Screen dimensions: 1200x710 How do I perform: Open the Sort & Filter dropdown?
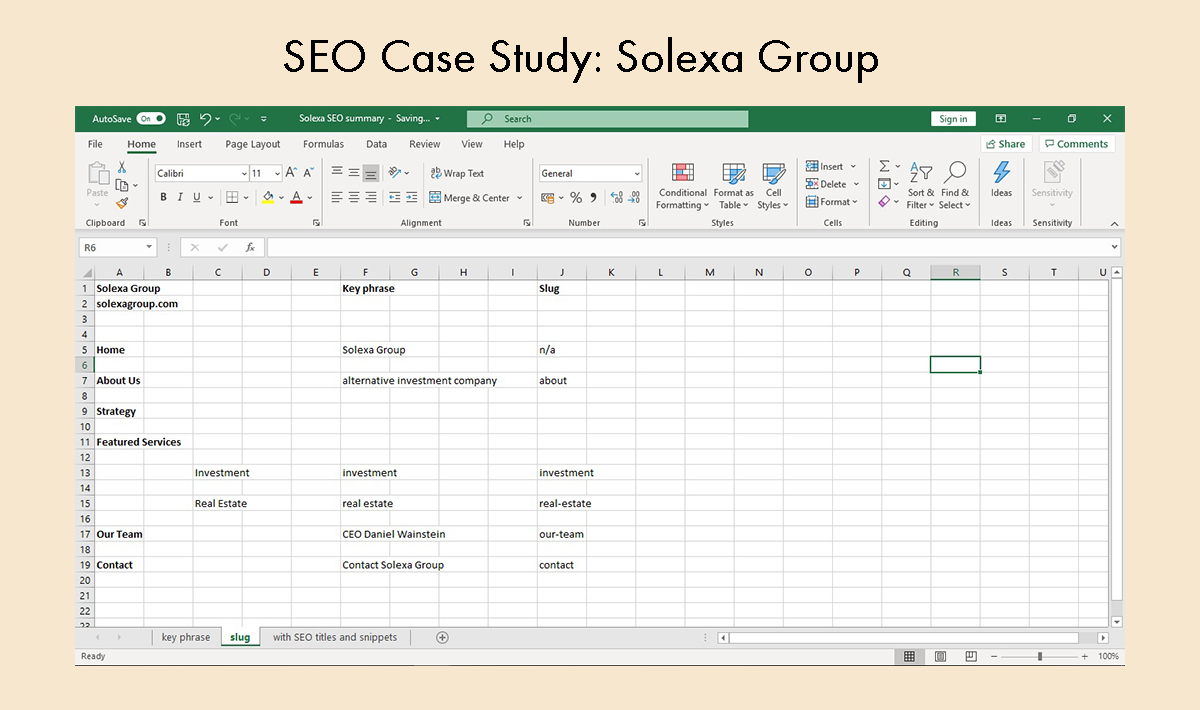tap(921, 186)
